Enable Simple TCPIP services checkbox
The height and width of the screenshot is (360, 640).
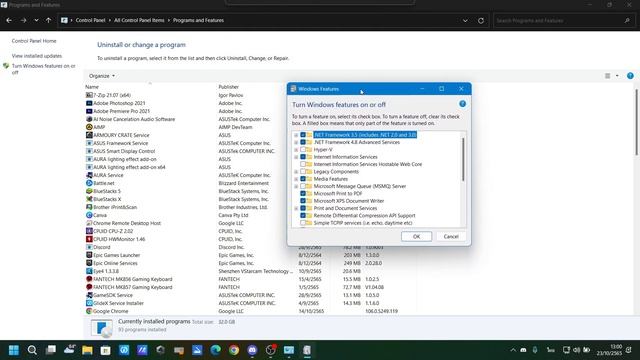303,223
